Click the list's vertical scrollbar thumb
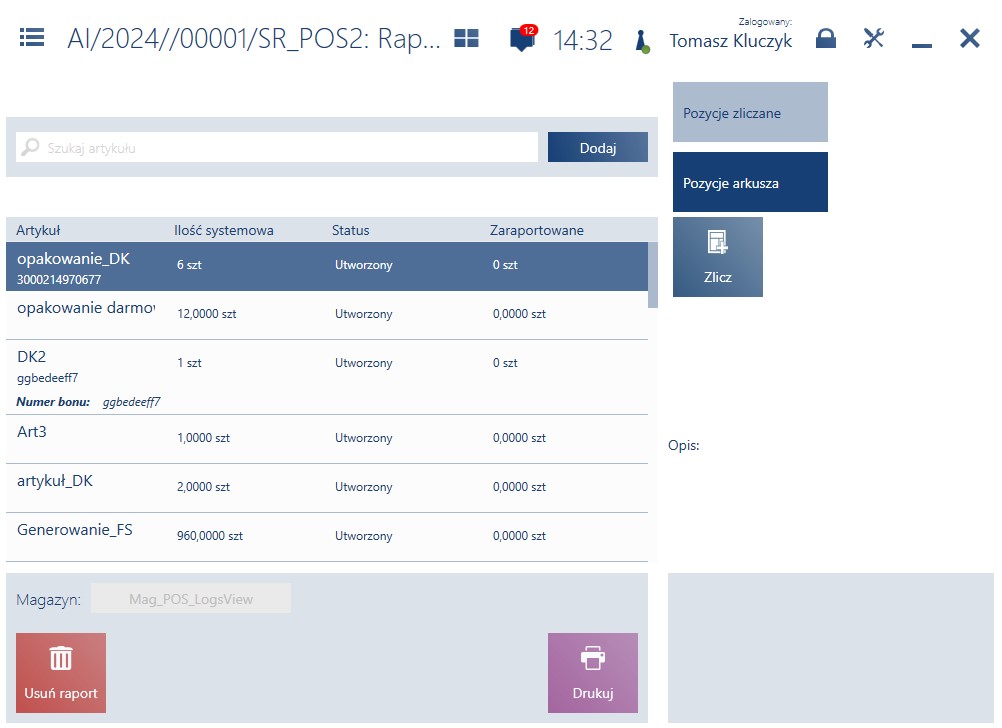Viewport: 1002px width, 728px height. pyautogui.click(x=652, y=275)
